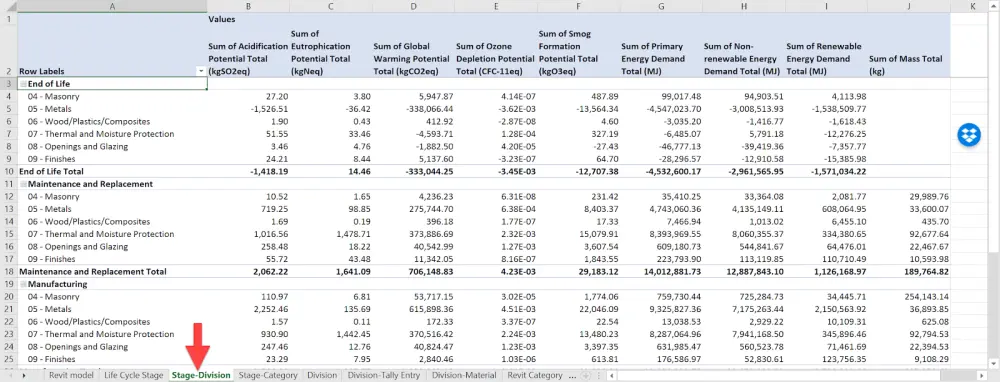Switch to the Revit model sheet tab

click(x=71, y=376)
